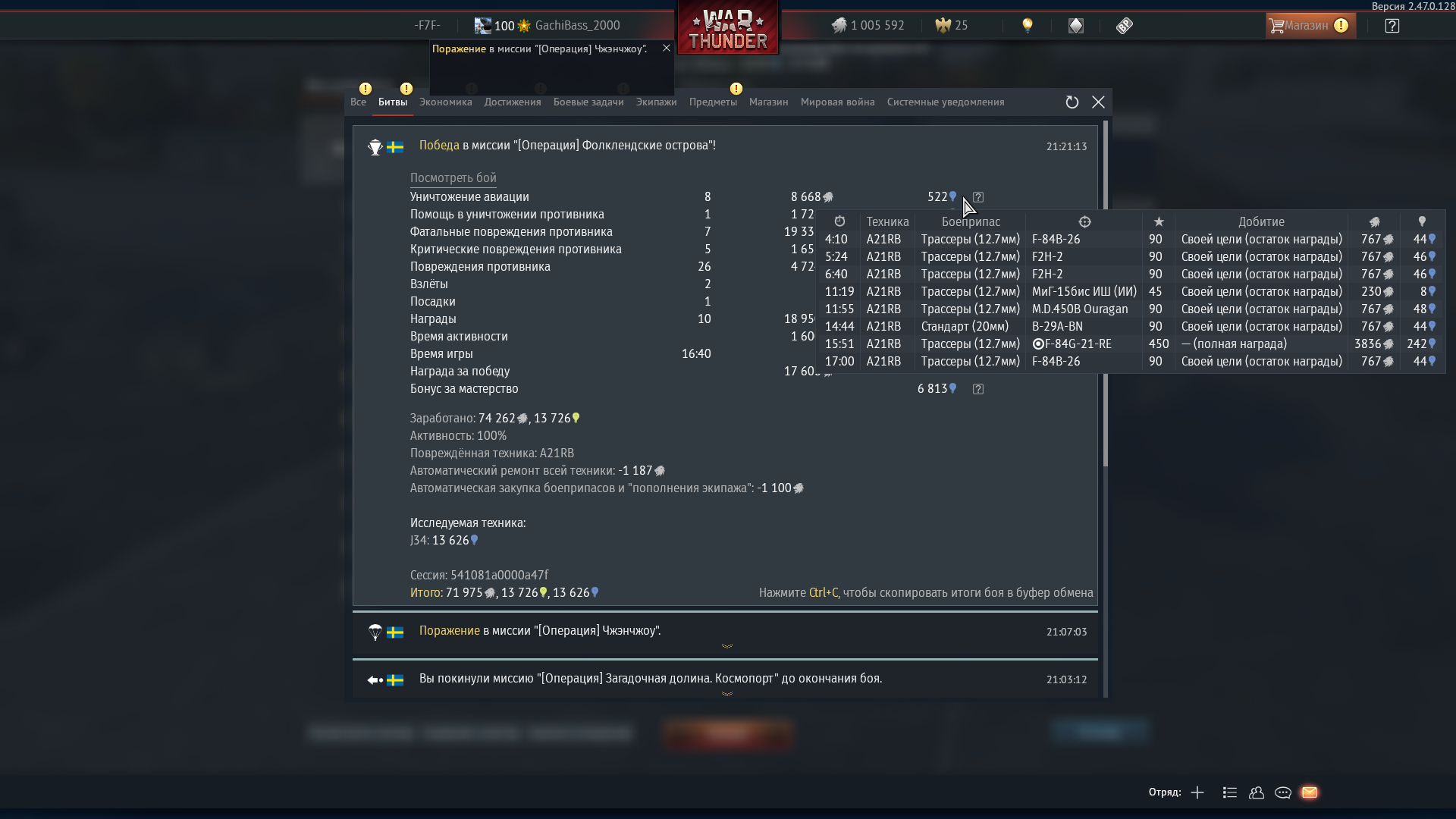This screenshot has height=819, width=1456.
Task: Switch to the Системные уведомления tab
Action: (x=946, y=102)
